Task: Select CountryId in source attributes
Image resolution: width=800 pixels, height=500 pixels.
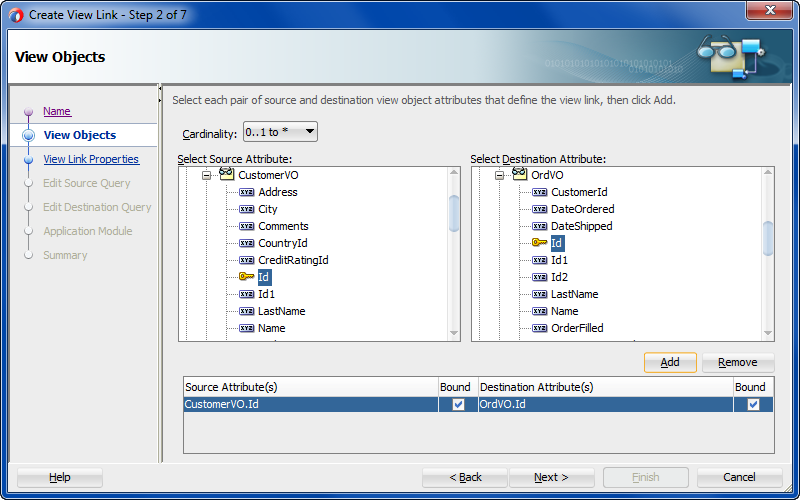Action: [283, 243]
